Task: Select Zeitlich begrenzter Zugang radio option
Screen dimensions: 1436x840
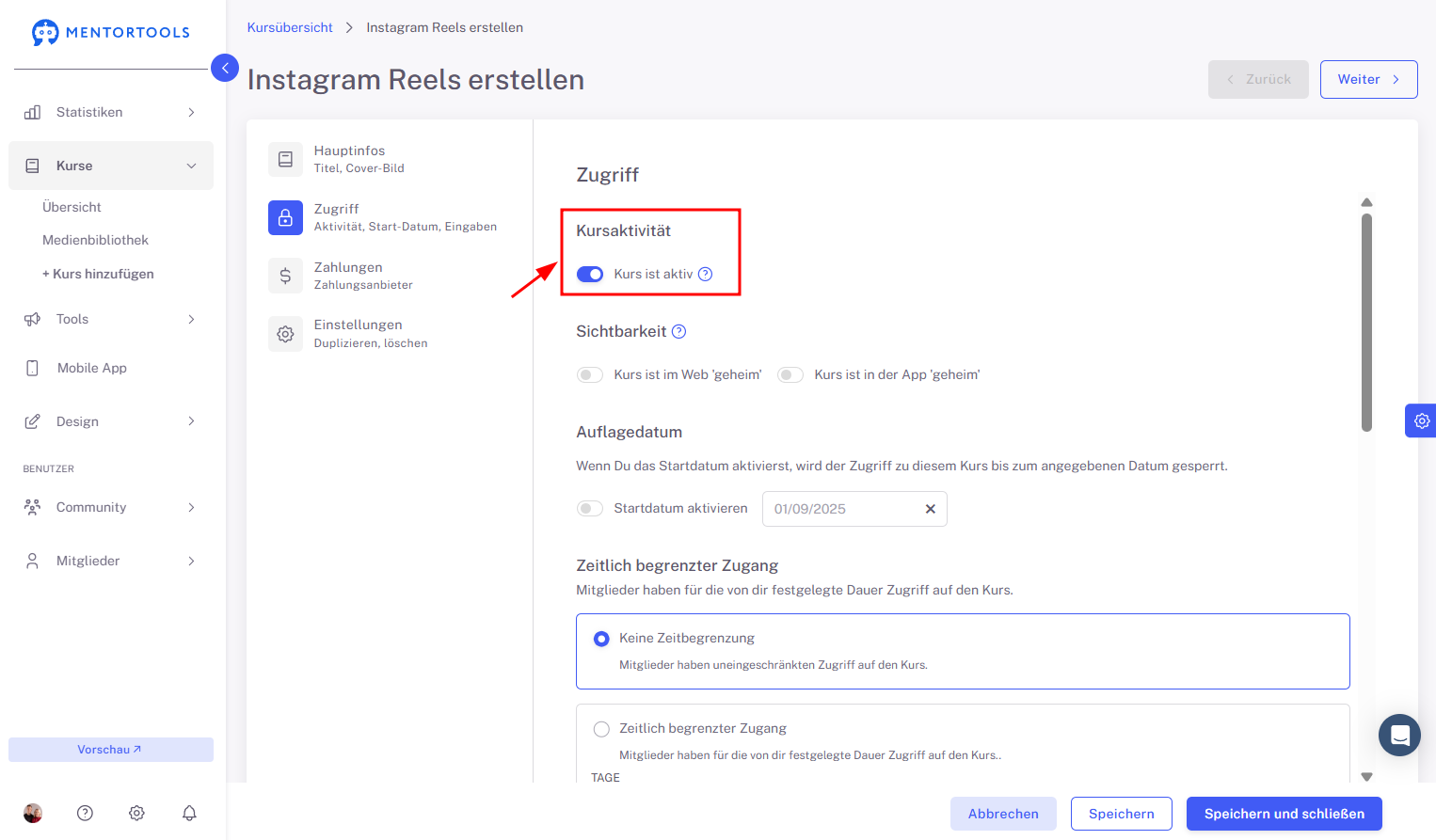Action: point(601,729)
